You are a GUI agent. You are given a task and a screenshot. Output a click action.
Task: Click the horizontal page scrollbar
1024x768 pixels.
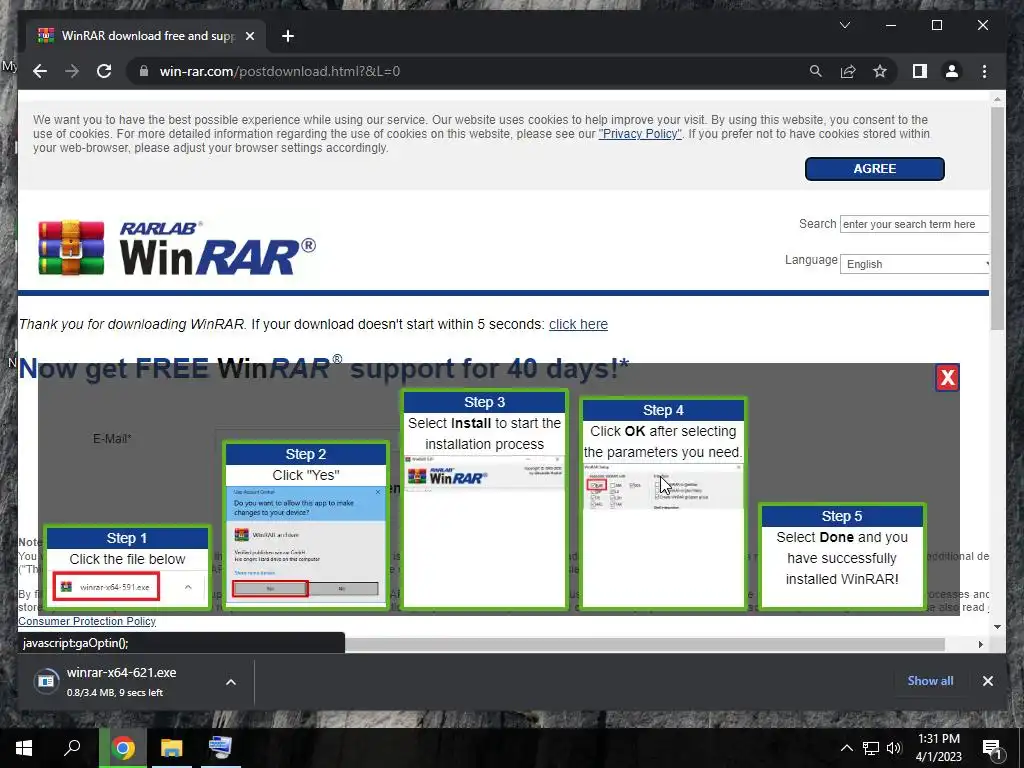click(645, 645)
